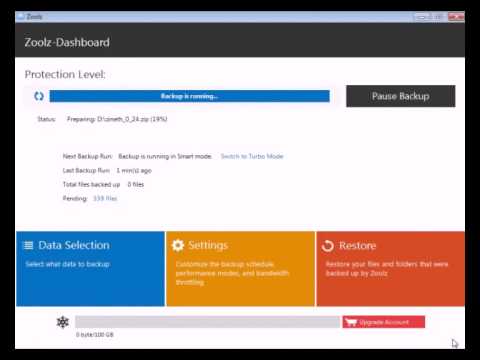
Task: Open the Data Selection tile
Action: click(x=90, y=269)
